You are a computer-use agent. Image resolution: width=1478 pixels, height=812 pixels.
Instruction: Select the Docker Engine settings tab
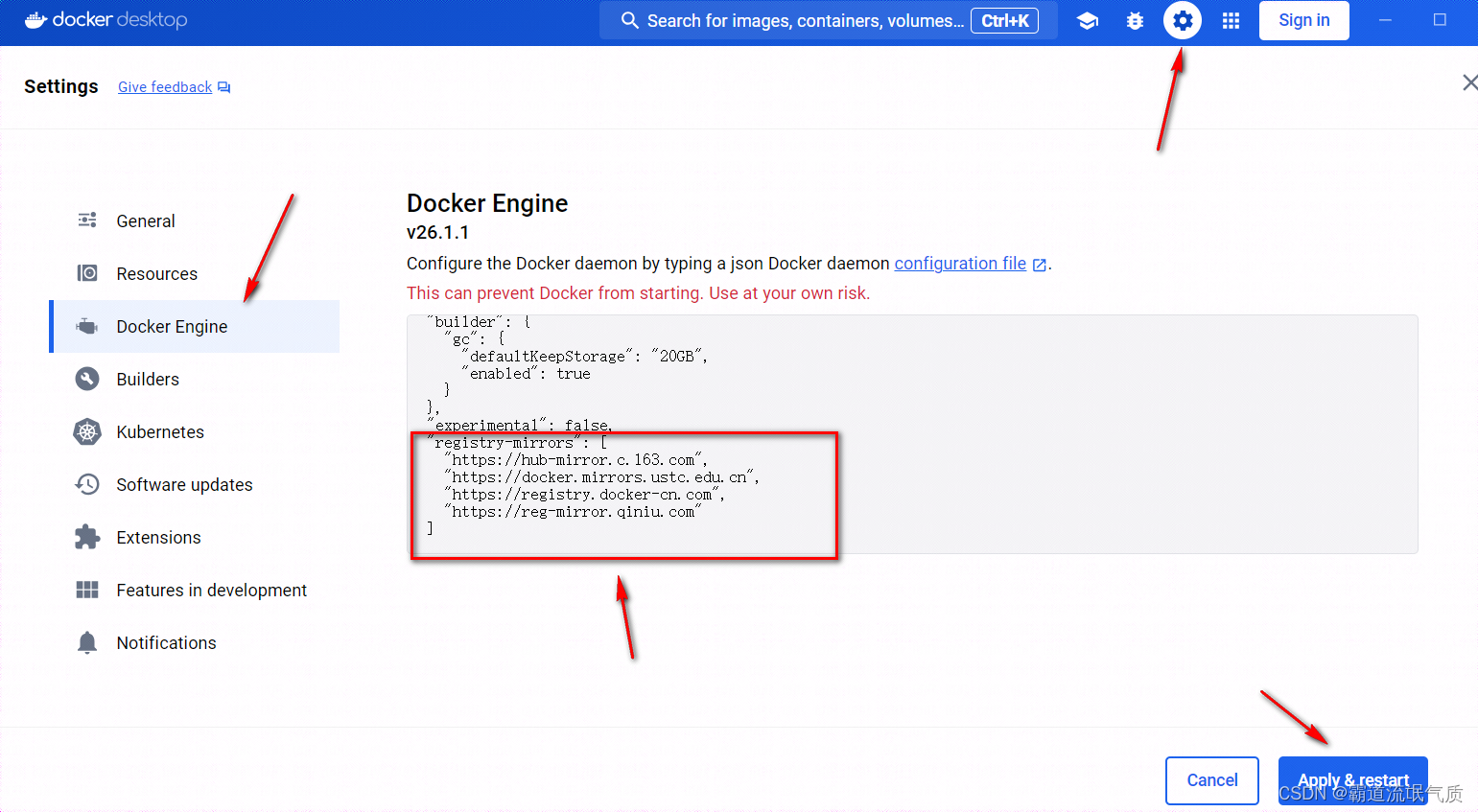pos(195,326)
